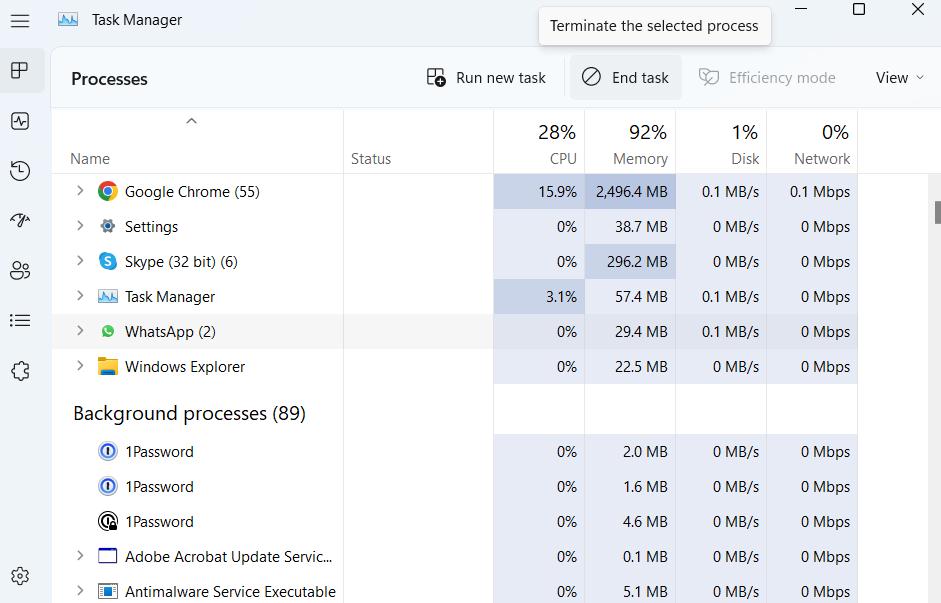The image size is (941, 603).
Task: Expand the WhatsApp (2) process group
Action: 80,331
